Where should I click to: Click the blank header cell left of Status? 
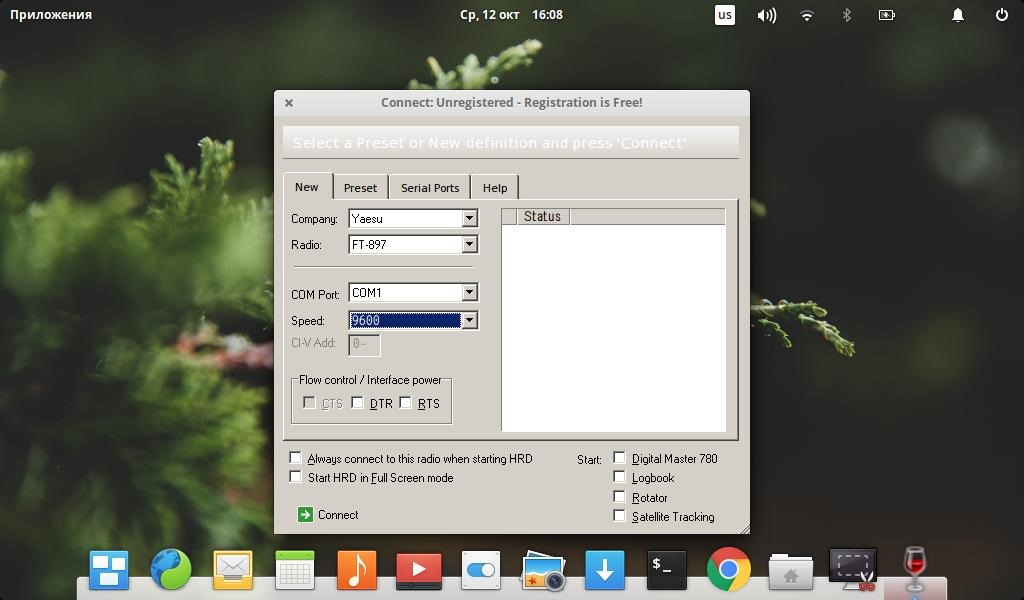pos(509,217)
